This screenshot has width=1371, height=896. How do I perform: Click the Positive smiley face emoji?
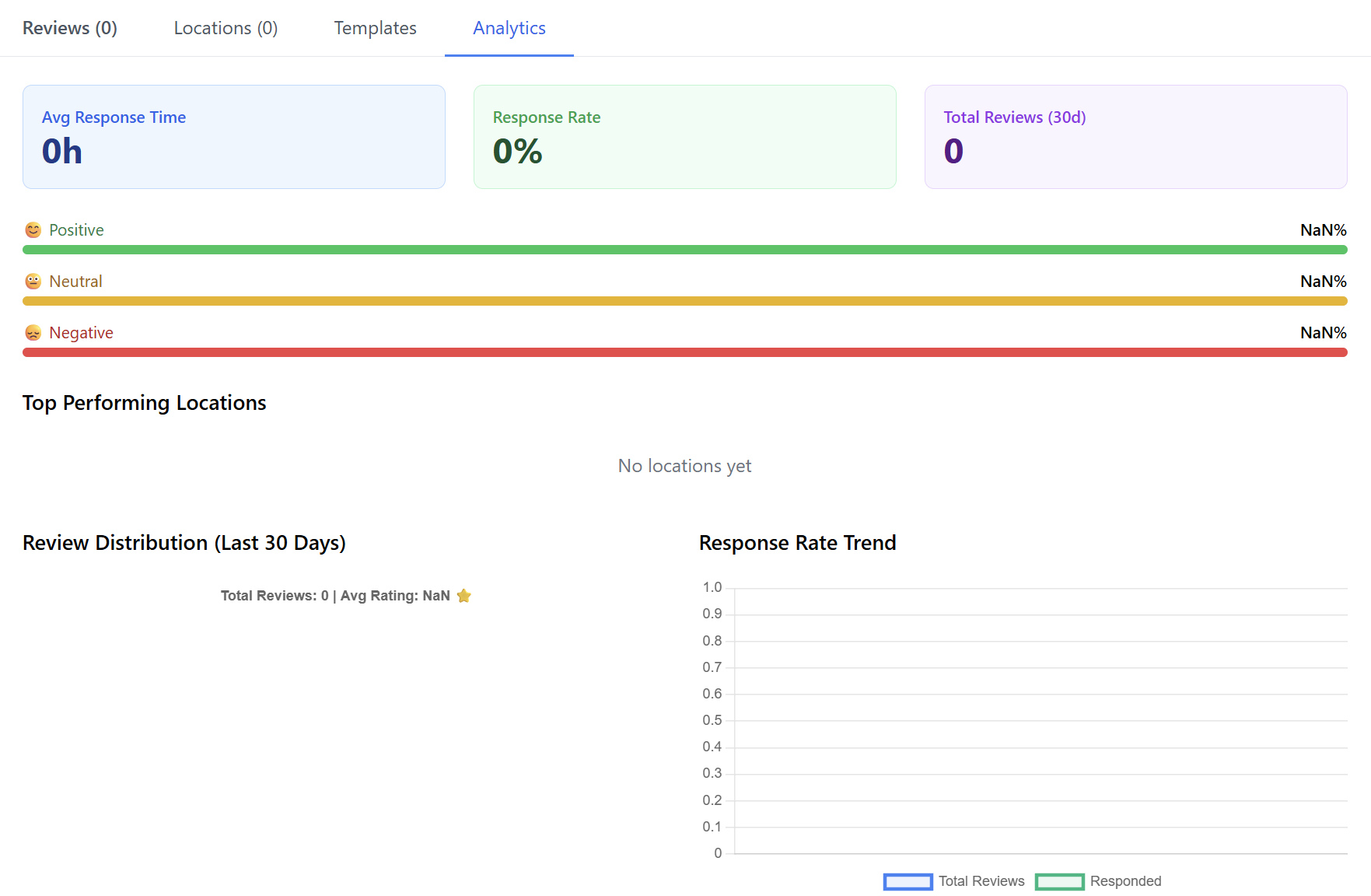point(33,230)
